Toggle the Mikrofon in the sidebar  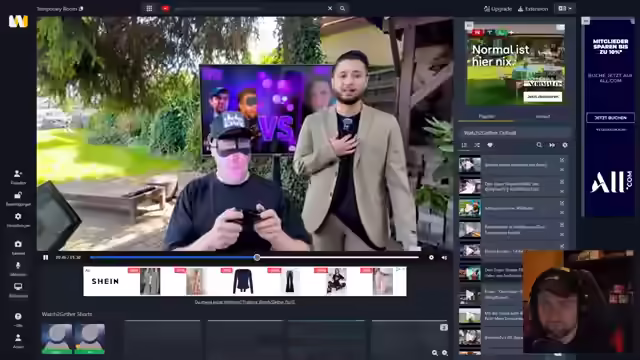point(18,265)
